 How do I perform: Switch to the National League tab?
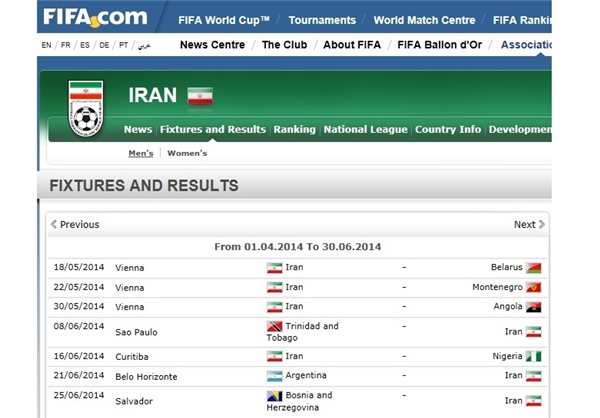coord(365,130)
